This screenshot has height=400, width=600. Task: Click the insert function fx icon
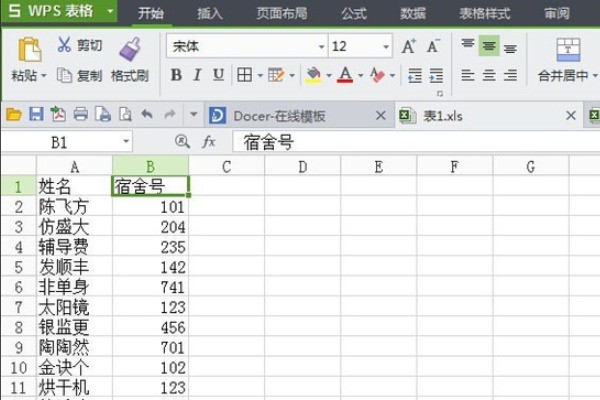[209, 142]
